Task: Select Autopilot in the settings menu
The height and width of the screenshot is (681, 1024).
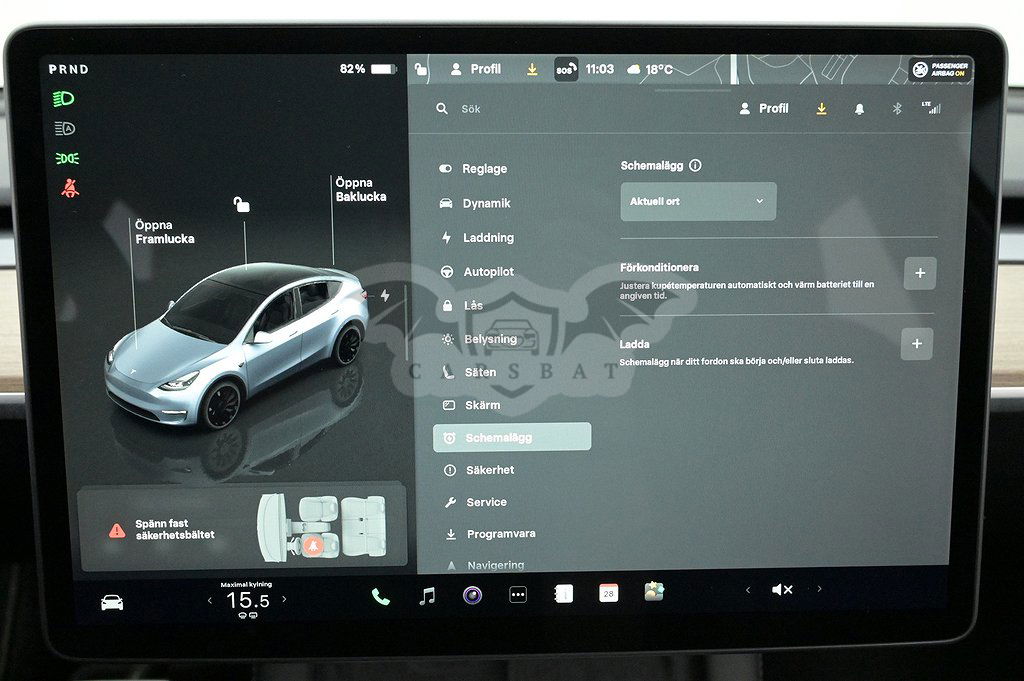Action: point(487,272)
